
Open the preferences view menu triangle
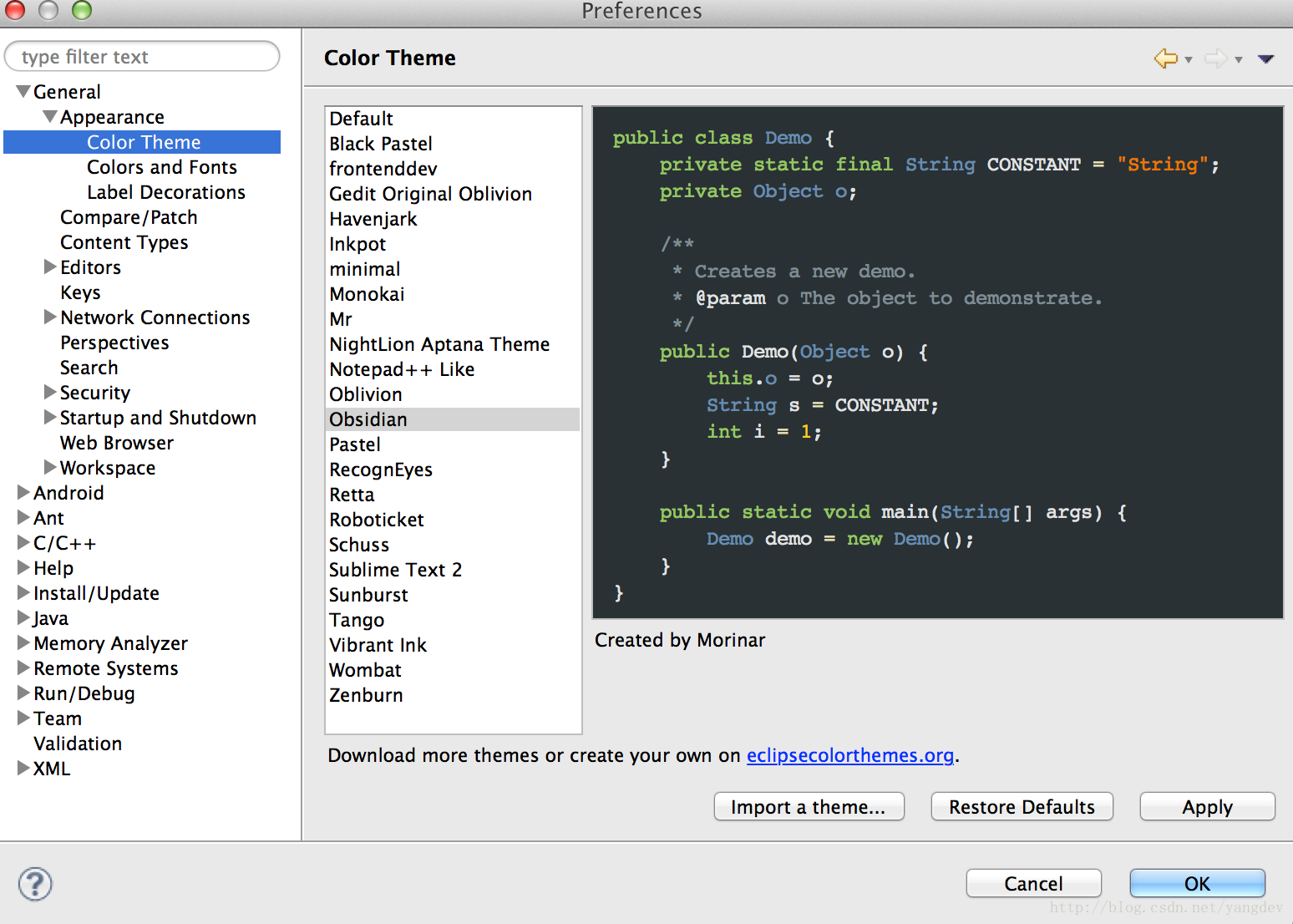[x=1265, y=59]
